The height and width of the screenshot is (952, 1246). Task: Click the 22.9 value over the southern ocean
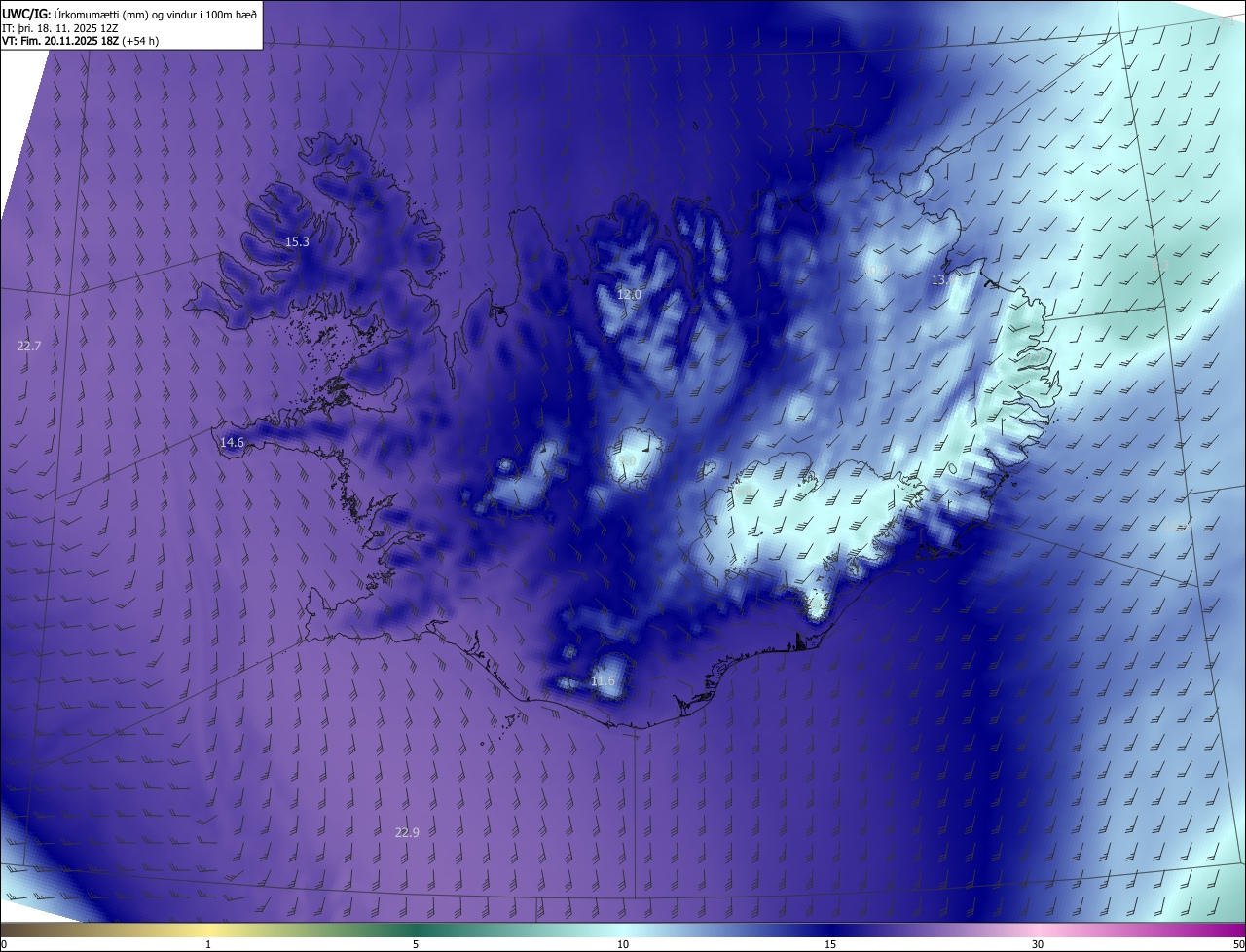(407, 832)
